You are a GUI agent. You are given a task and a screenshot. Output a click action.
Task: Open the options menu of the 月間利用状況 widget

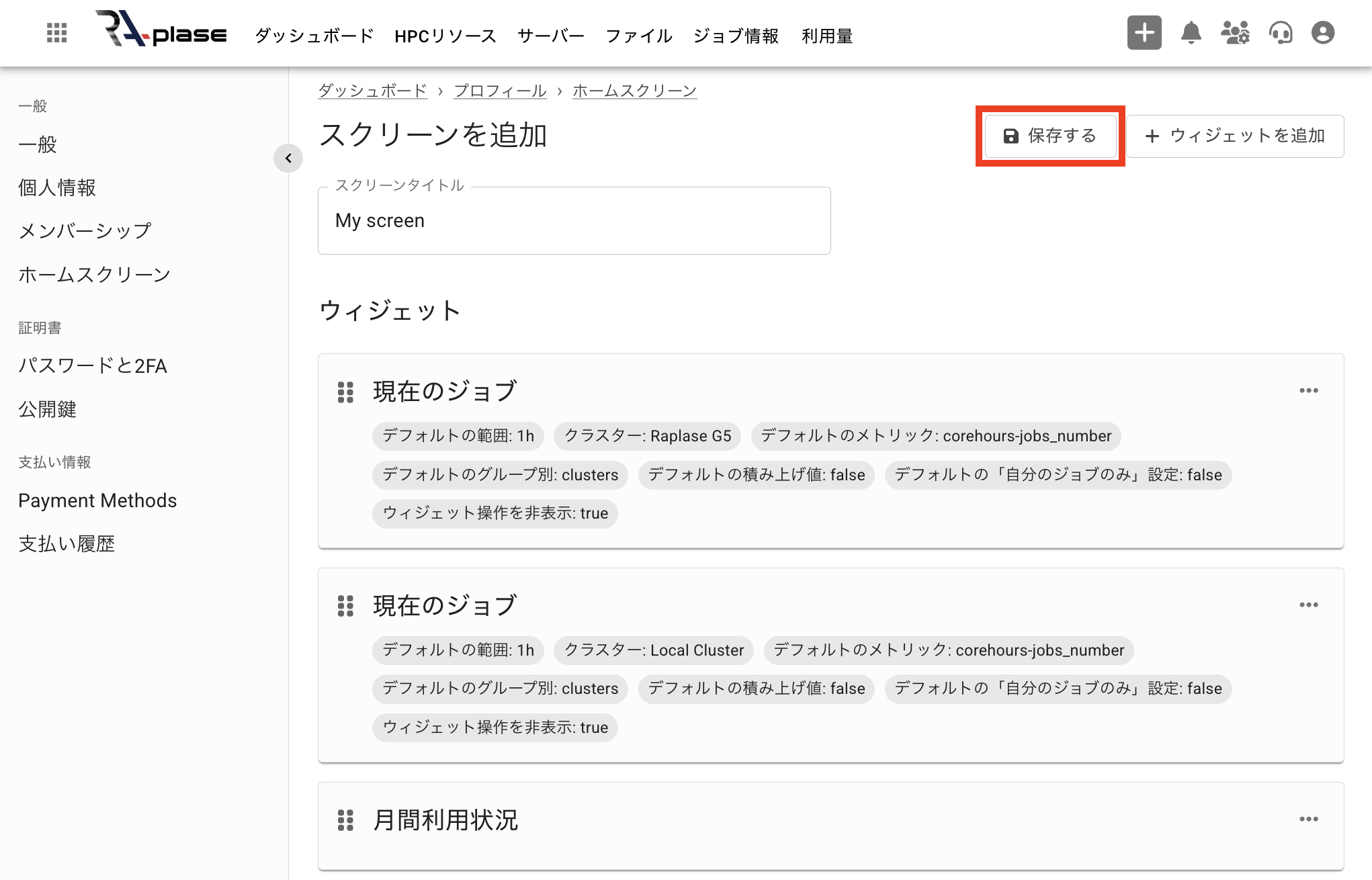pyautogui.click(x=1309, y=818)
